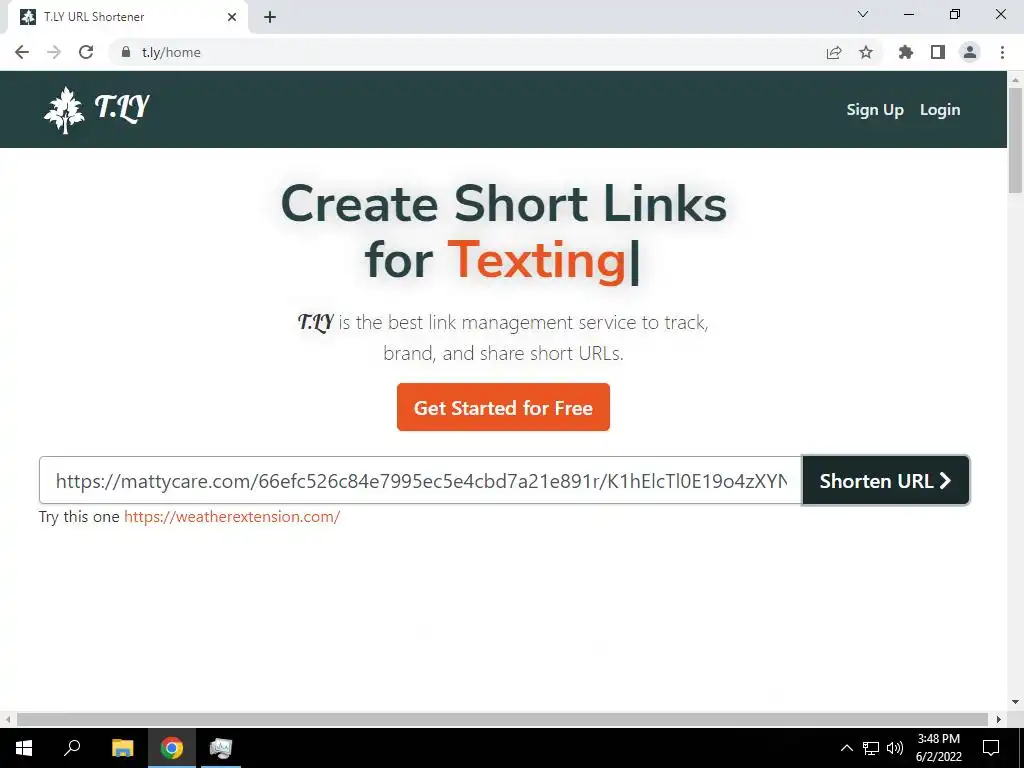Open the monitor app taskbar icon

pos(221,748)
